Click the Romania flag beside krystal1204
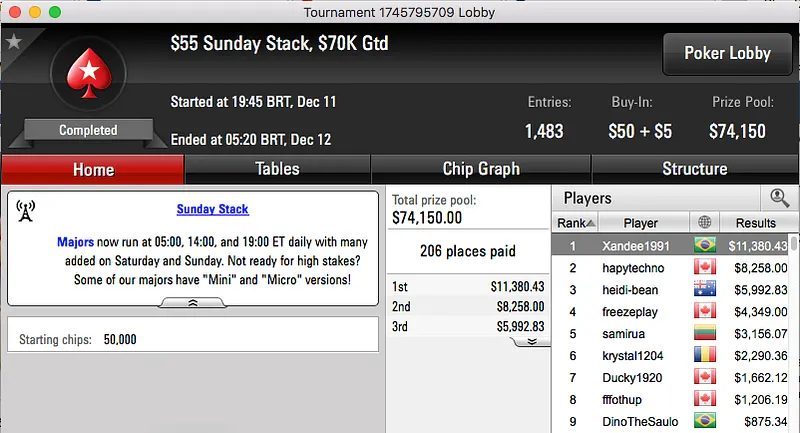This screenshot has width=800, height=433. [x=706, y=356]
